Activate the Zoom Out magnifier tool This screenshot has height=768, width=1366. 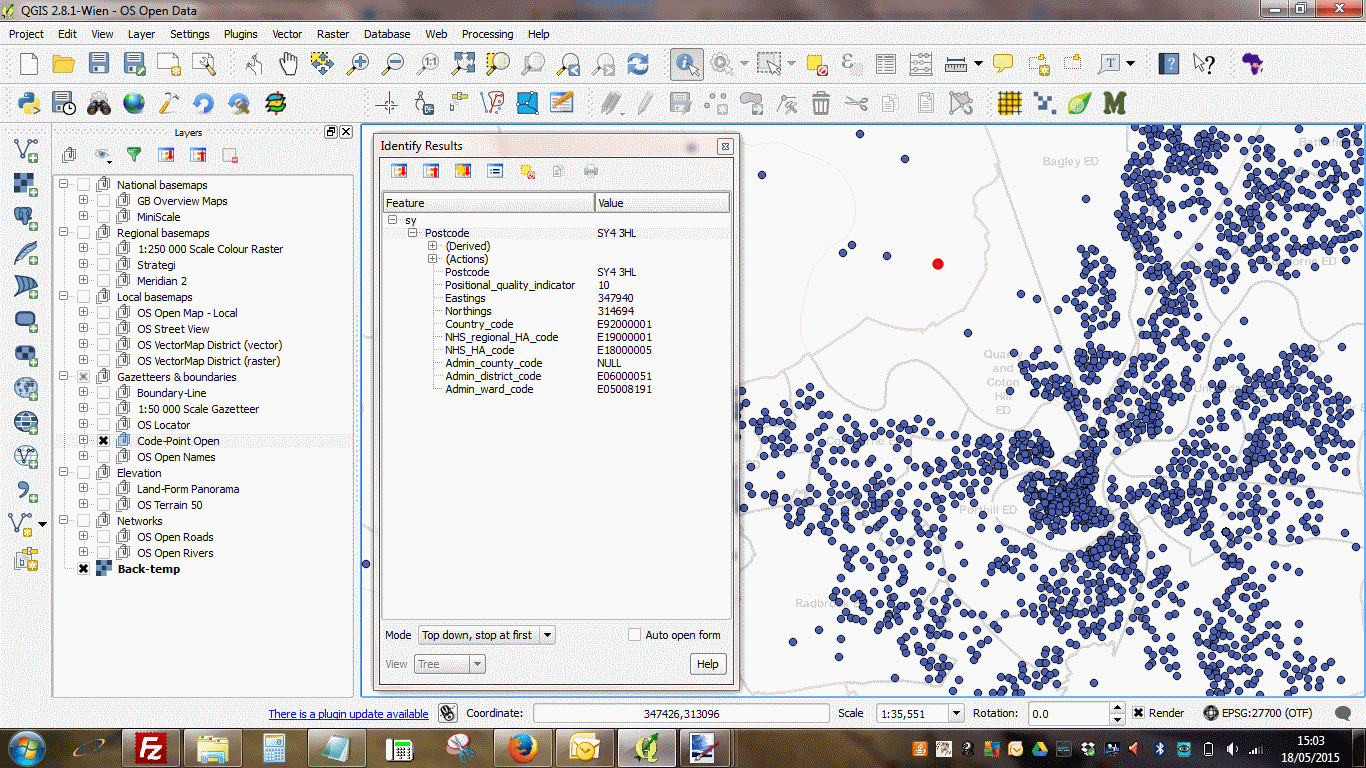(392, 64)
